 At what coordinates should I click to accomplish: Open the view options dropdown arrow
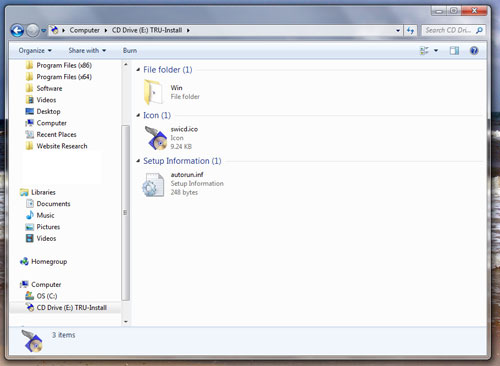pyautogui.click(x=436, y=51)
